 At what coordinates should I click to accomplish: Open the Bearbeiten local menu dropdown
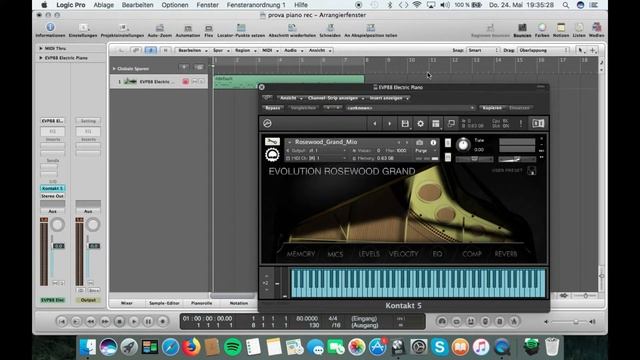193,50
